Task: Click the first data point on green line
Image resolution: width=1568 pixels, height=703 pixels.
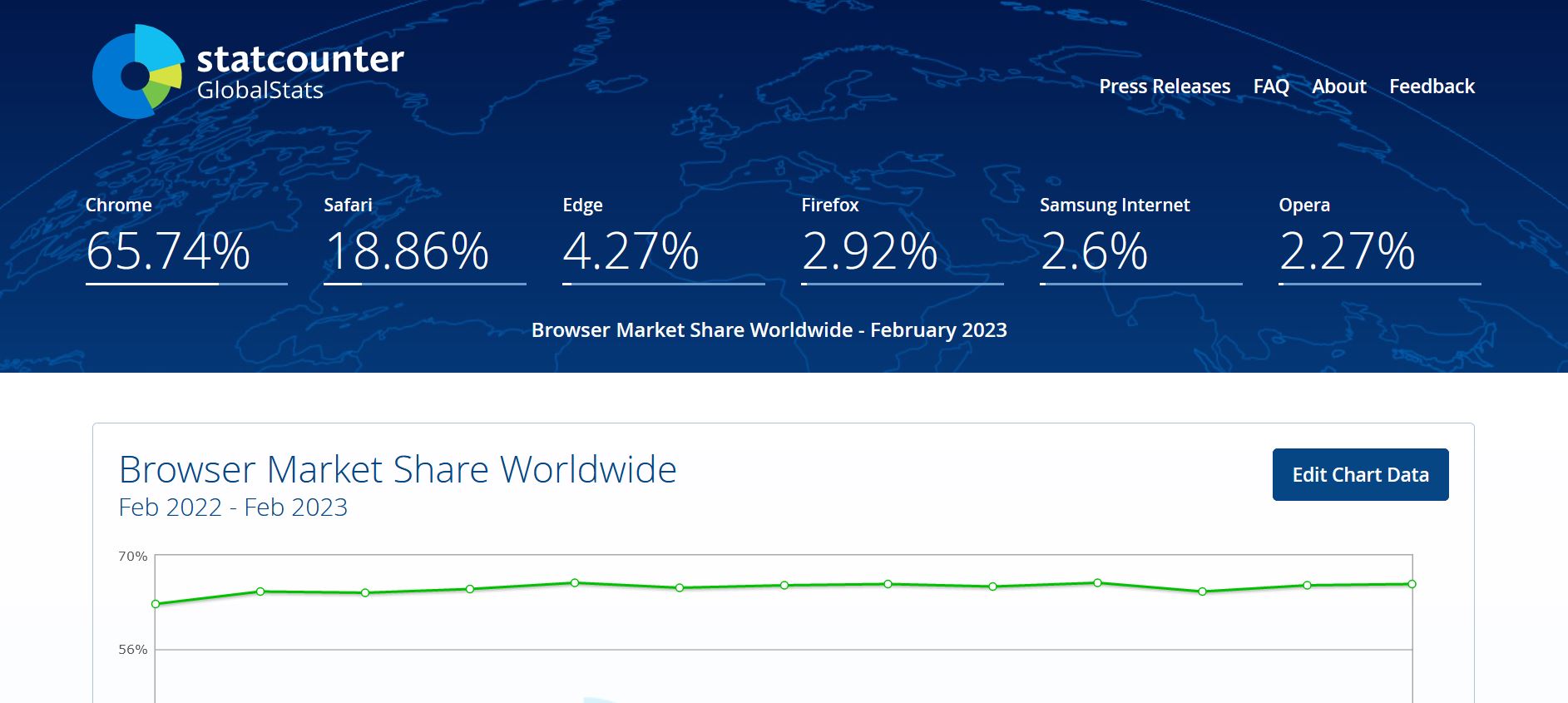Action: click(156, 604)
